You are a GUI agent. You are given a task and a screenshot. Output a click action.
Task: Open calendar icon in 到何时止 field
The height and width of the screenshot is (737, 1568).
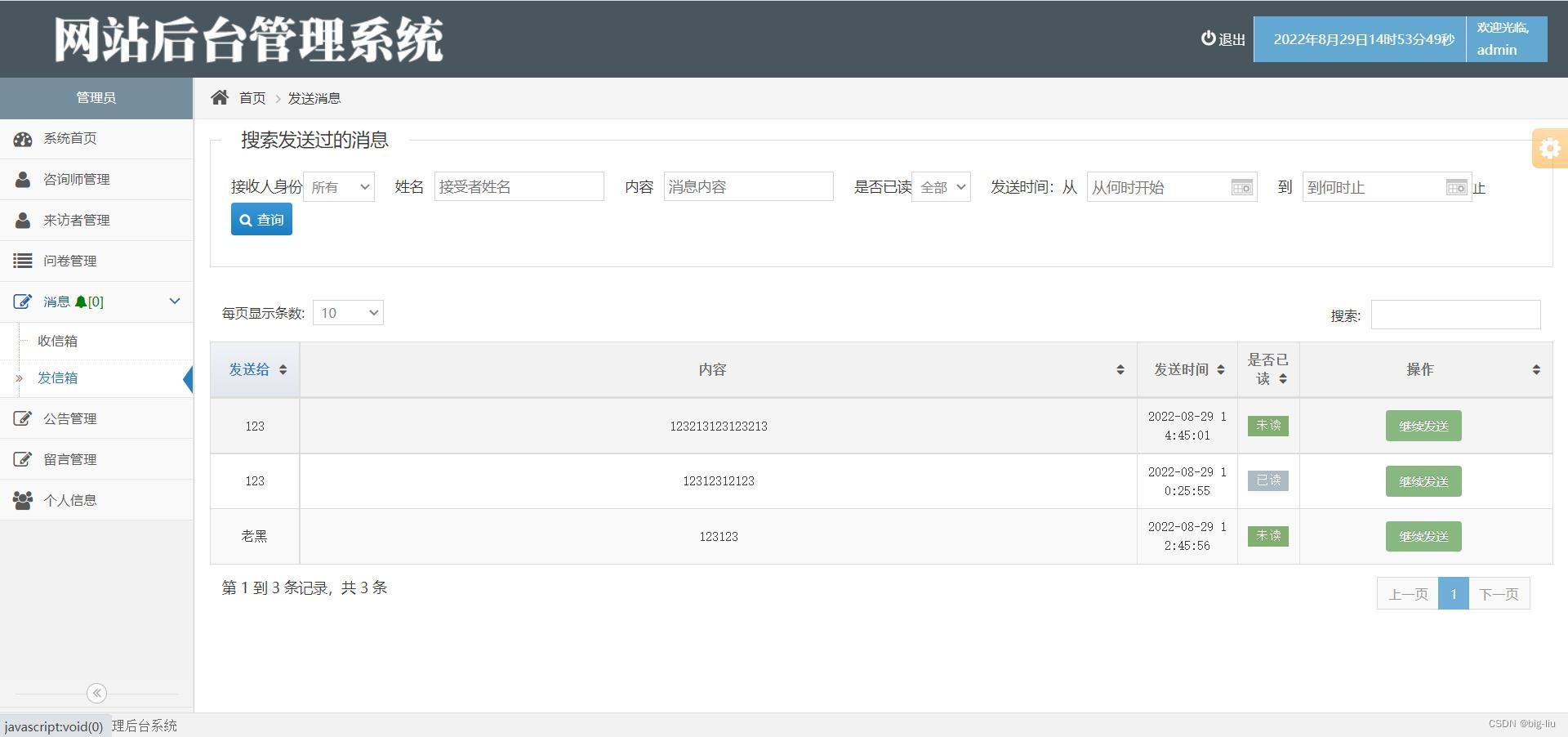point(1456,188)
